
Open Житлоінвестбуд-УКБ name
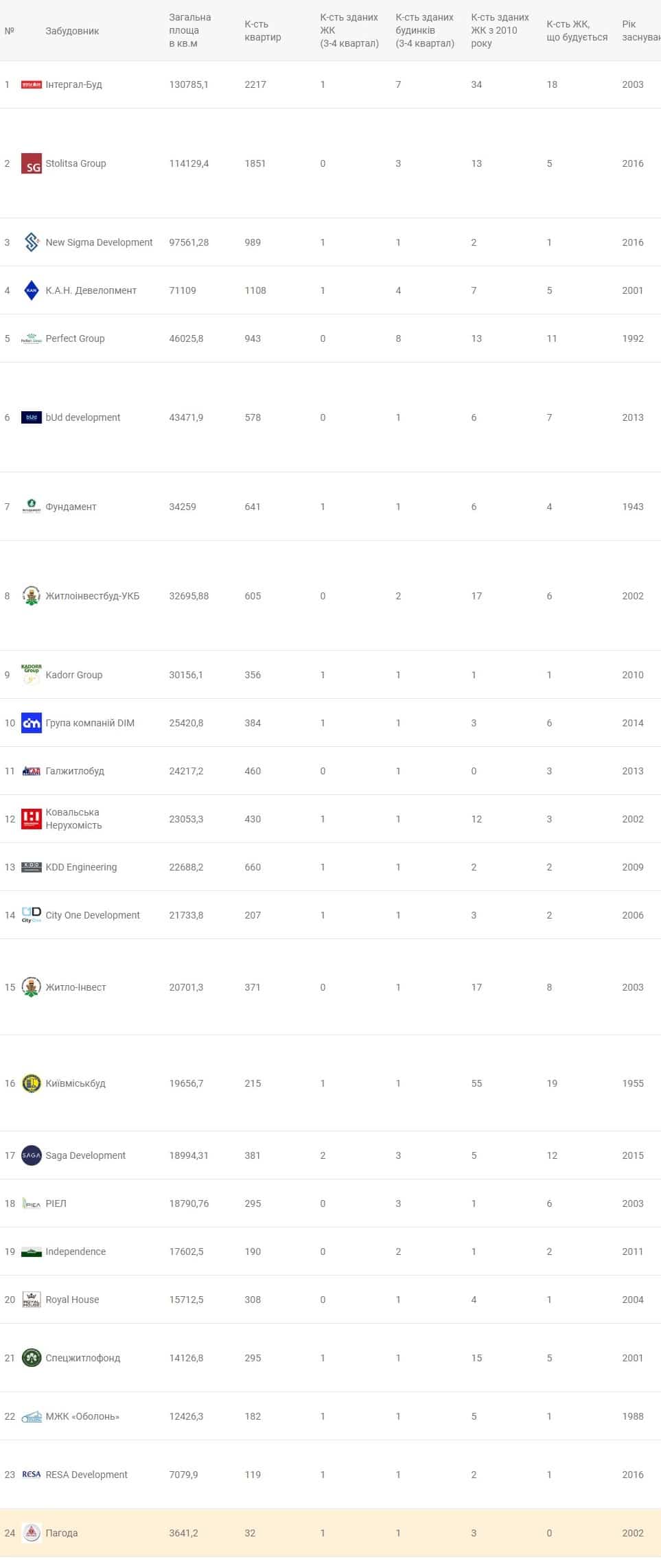click(92, 596)
